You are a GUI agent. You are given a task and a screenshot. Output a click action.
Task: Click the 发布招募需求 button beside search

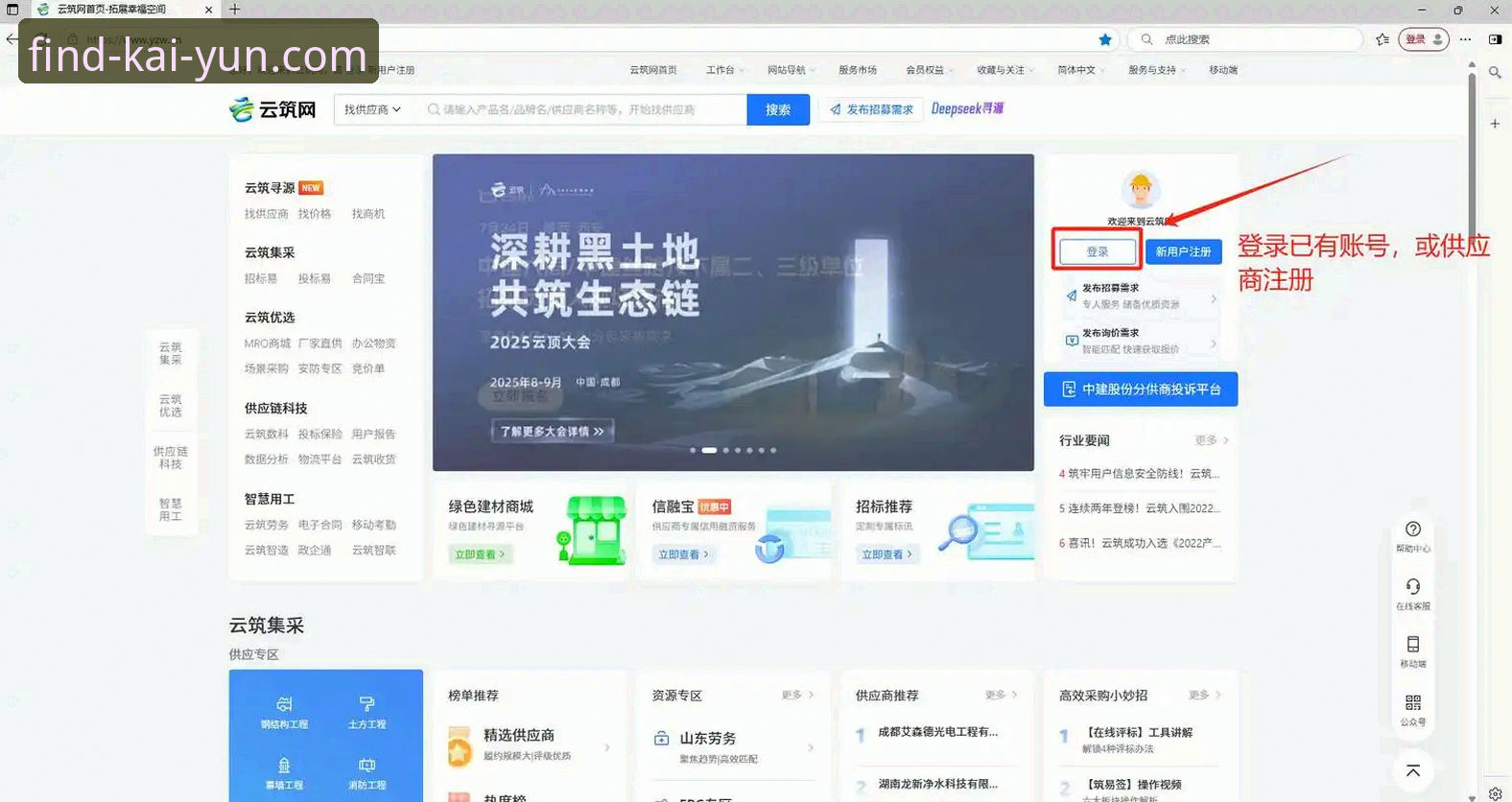(x=871, y=109)
